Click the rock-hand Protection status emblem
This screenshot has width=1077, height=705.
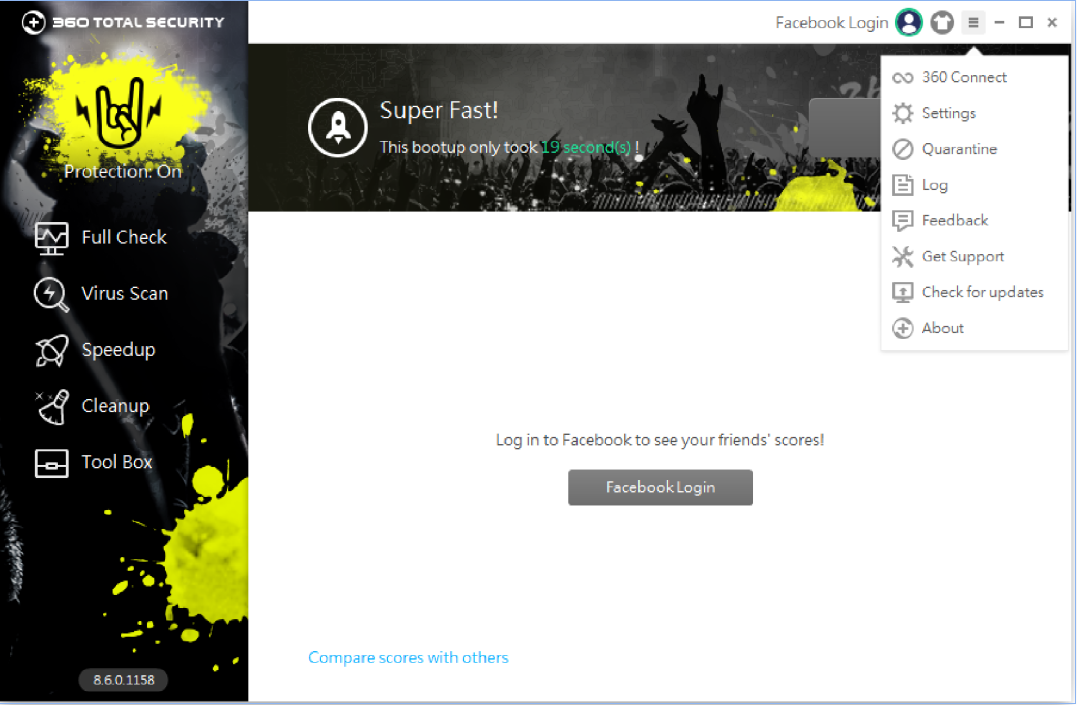click(120, 113)
